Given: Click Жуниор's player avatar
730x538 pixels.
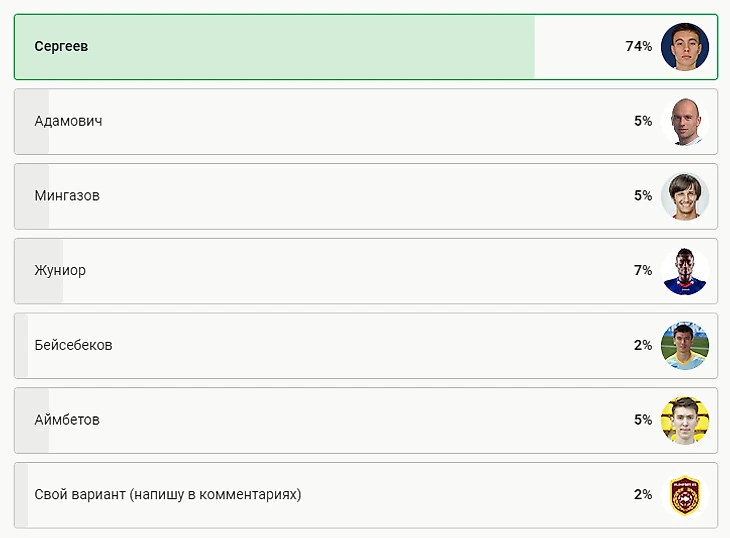Looking at the screenshot, I should pos(685,271).
